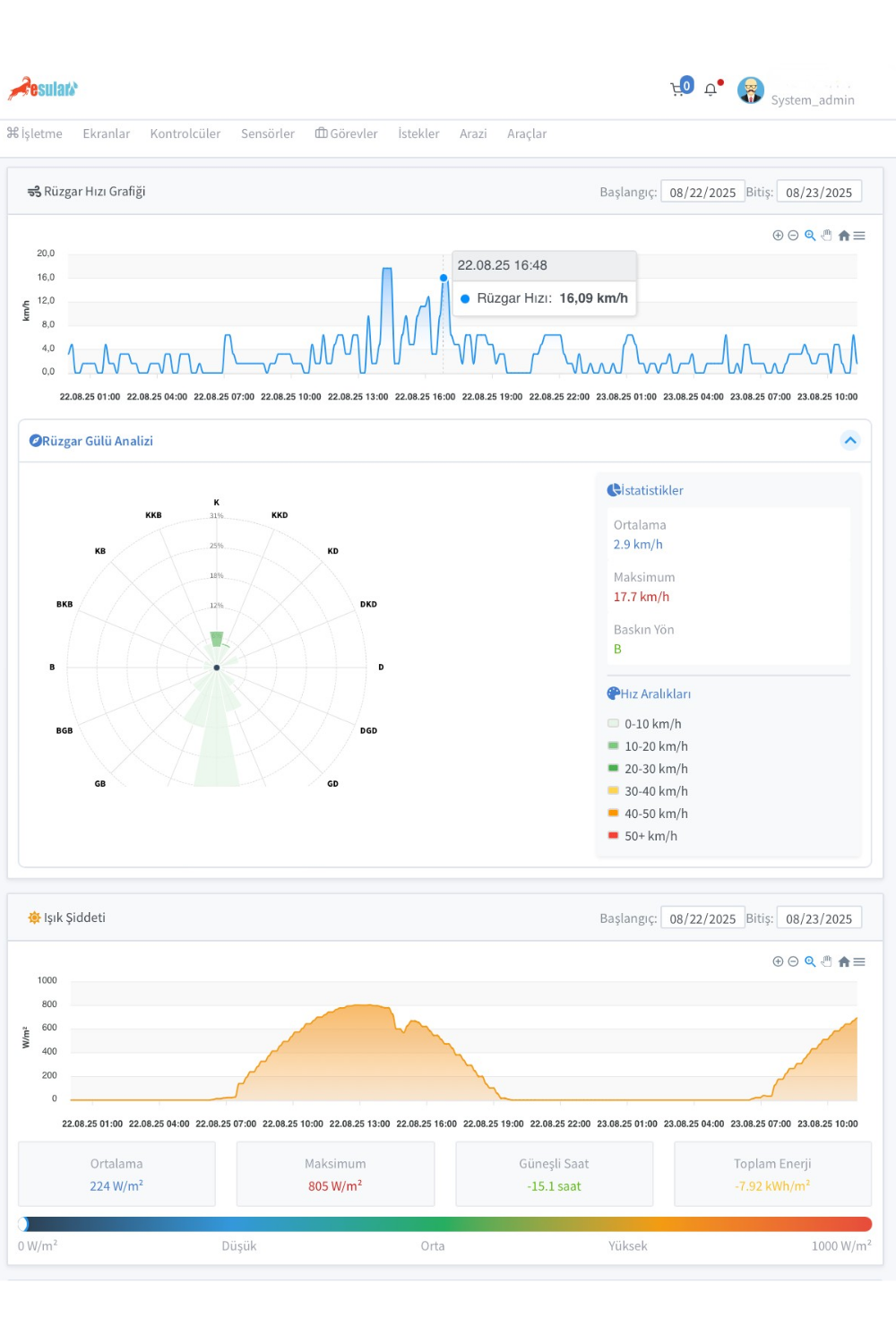Open the light intensity chart hamburger menu
This screenshot has height=1344, width=896.
click(x=859, y=961)
